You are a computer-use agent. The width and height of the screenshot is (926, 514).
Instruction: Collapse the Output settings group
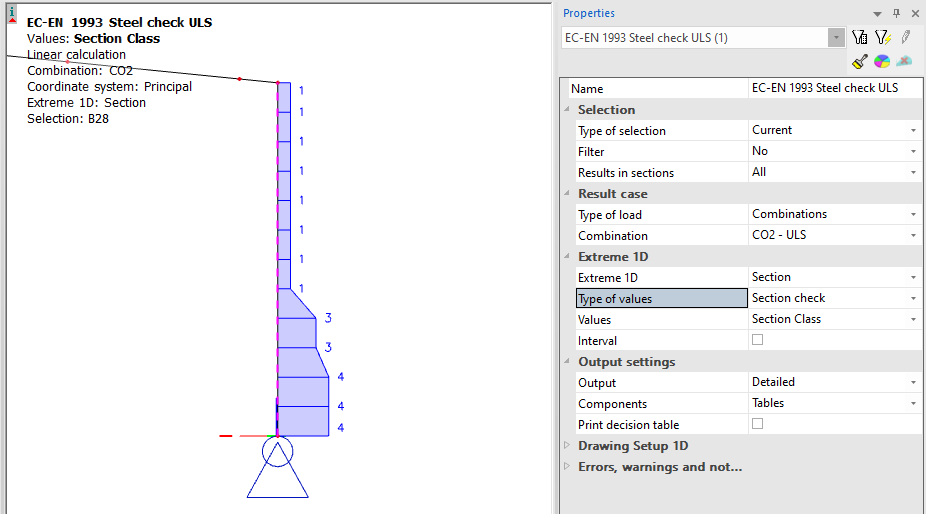tap(567, 361)
